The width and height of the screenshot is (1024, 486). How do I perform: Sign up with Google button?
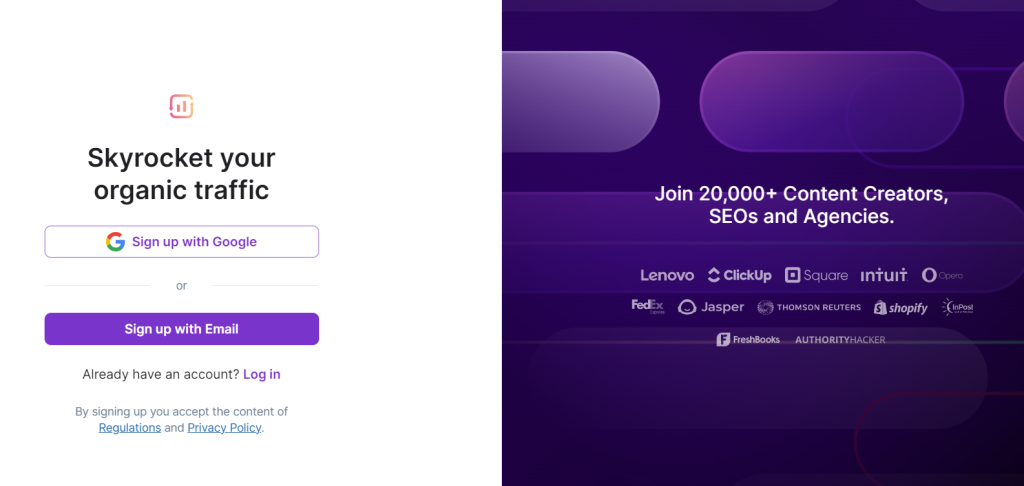pyautogui.click(x=182, y=242)
